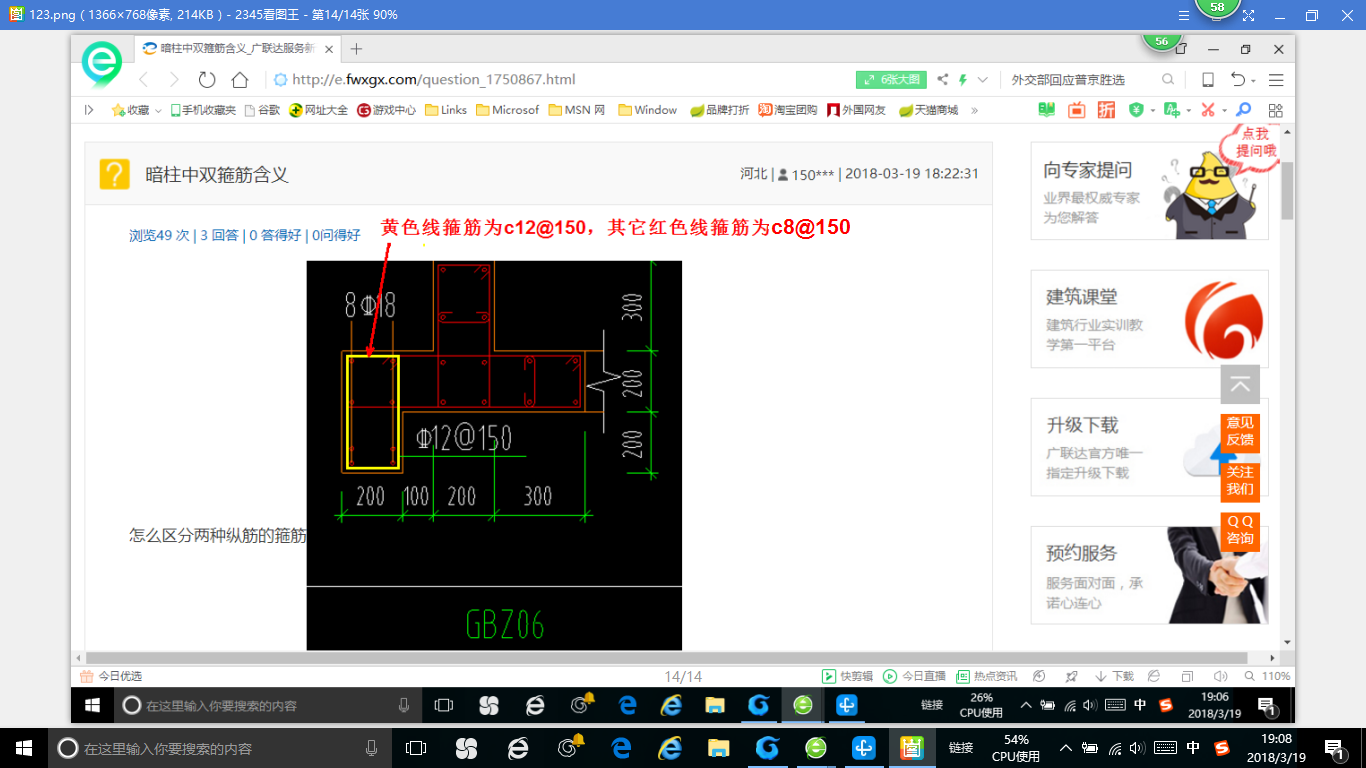This screenshot has width=1366, height=768.
Task: Click the yellow question mark icon by title
Action: (x=115, y=174)
